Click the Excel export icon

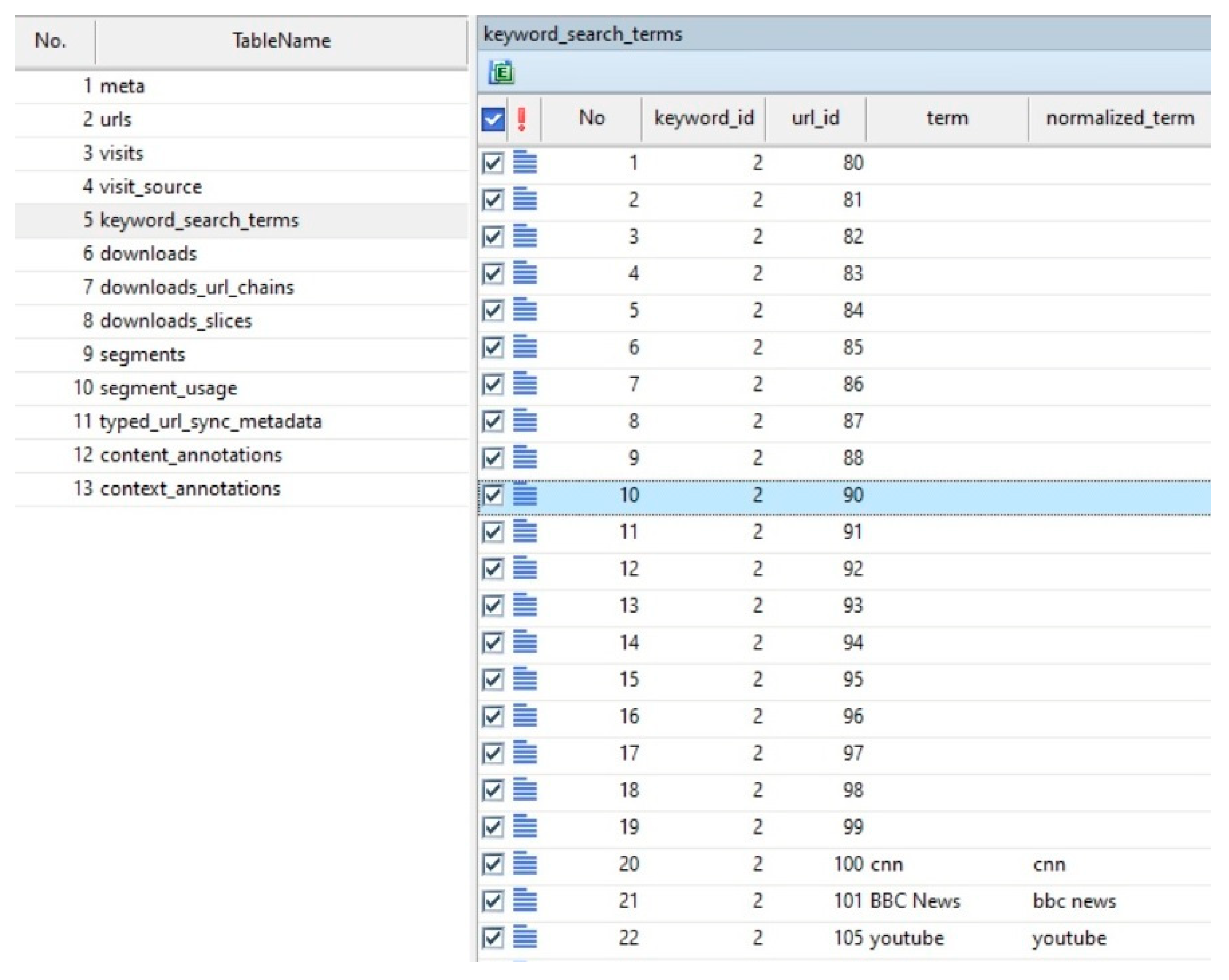502,73
